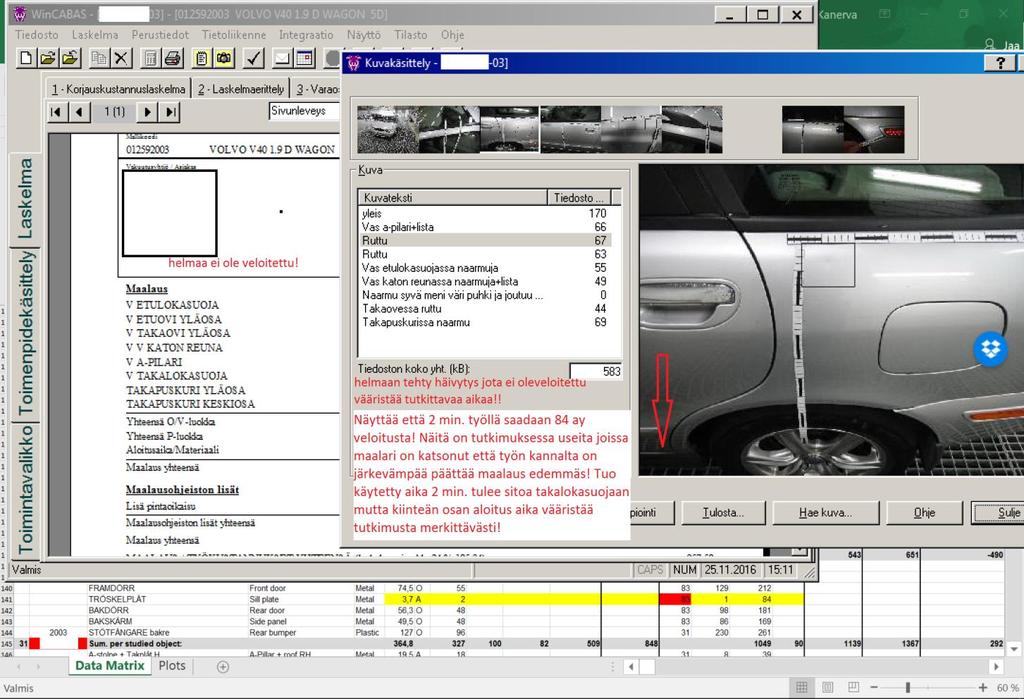Go to previous page in report viewer
Viewport: 1024px width, 699px height.
[x=79, y=112]
